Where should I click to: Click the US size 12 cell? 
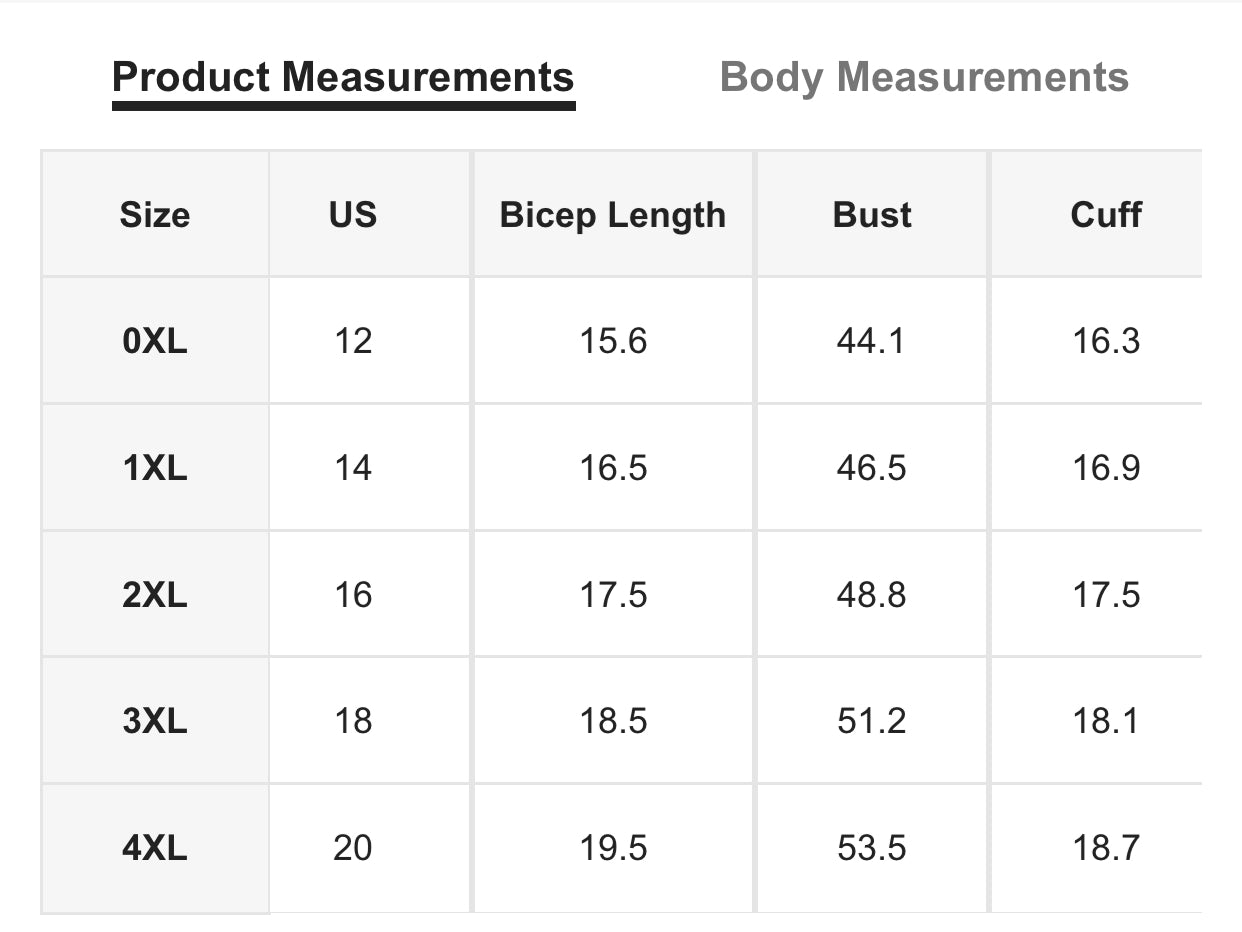point(353,342)
